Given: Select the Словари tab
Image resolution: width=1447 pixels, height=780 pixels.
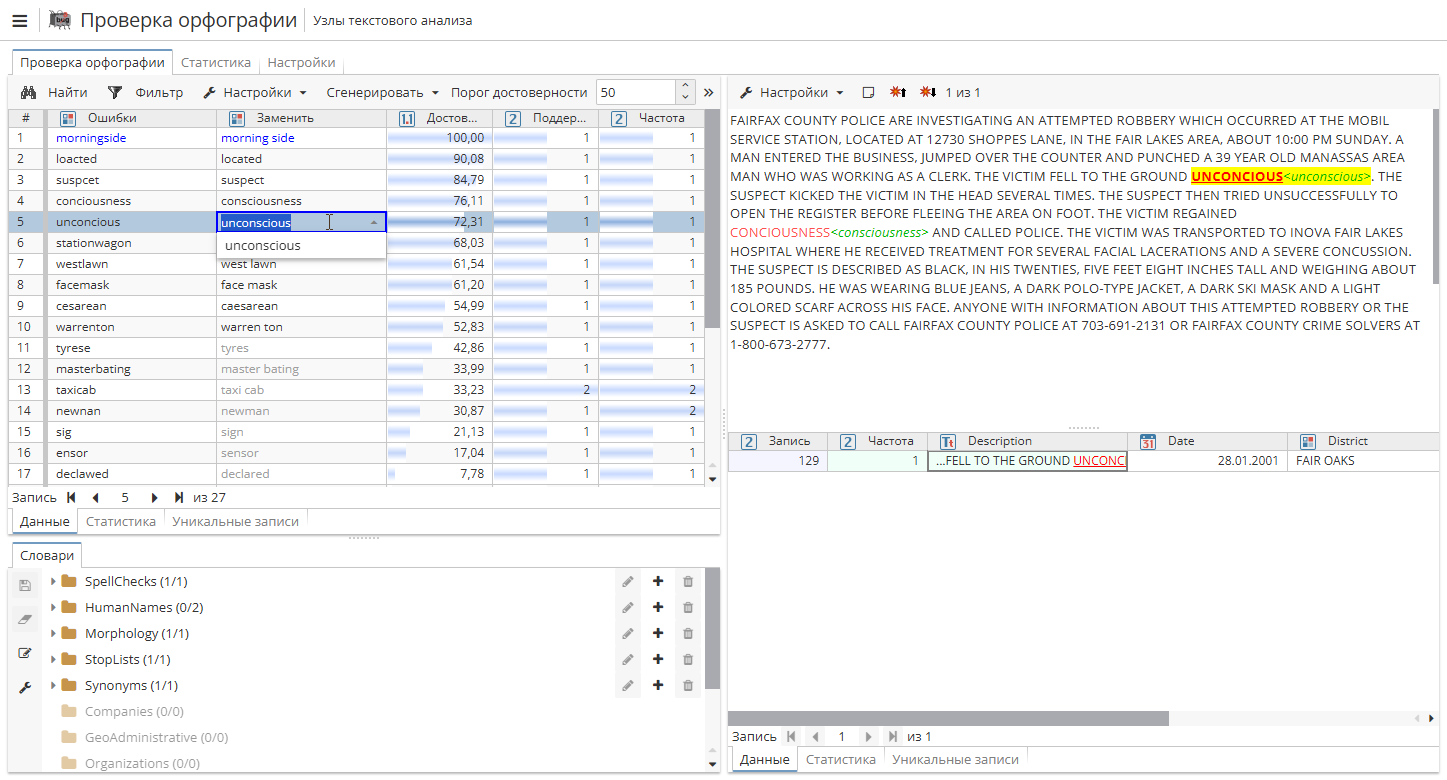Looking at the screenshot, I should 47,555.
